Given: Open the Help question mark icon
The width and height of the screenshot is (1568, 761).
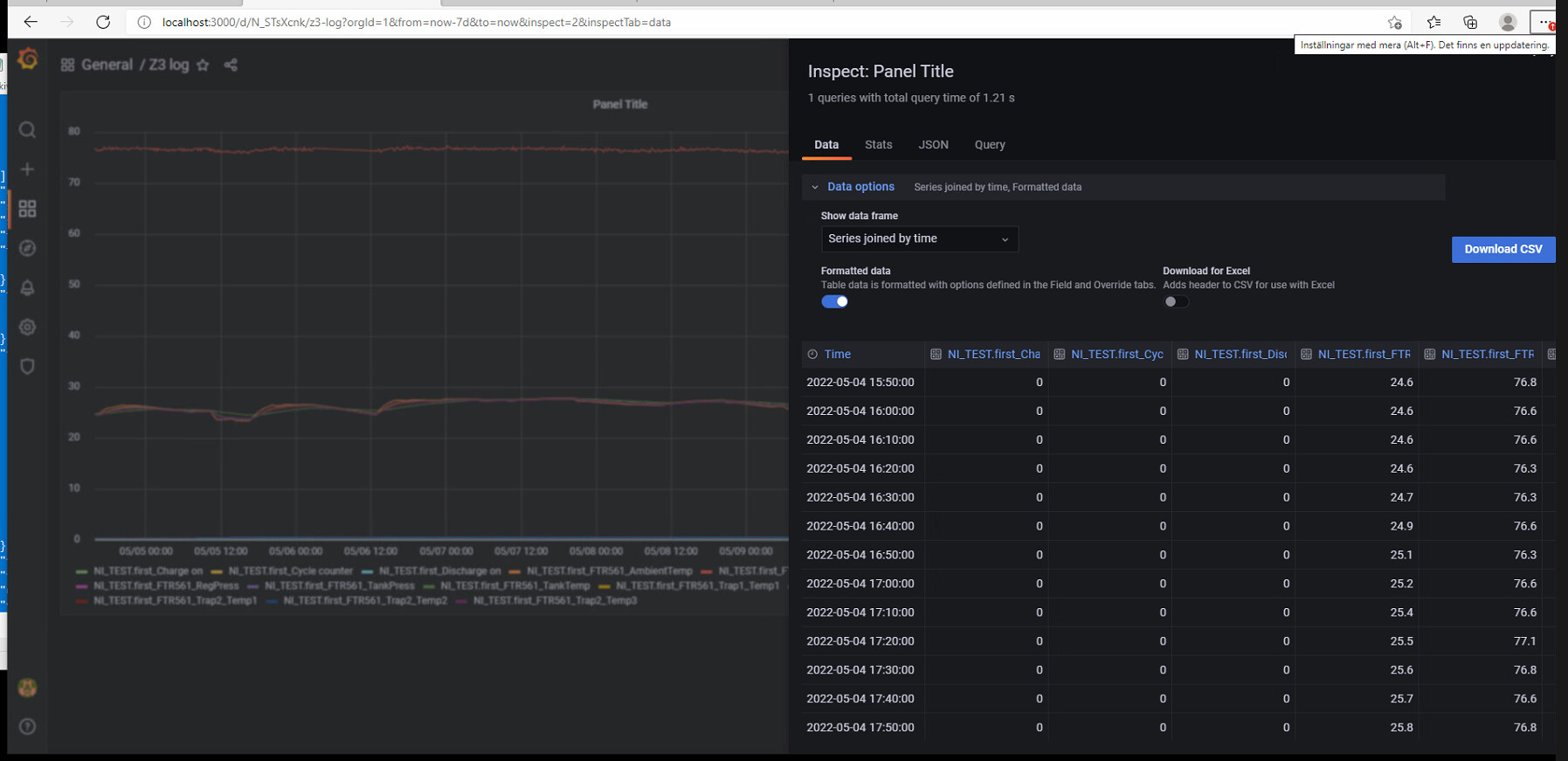Looking at the screenshot, I should (28, 726).
